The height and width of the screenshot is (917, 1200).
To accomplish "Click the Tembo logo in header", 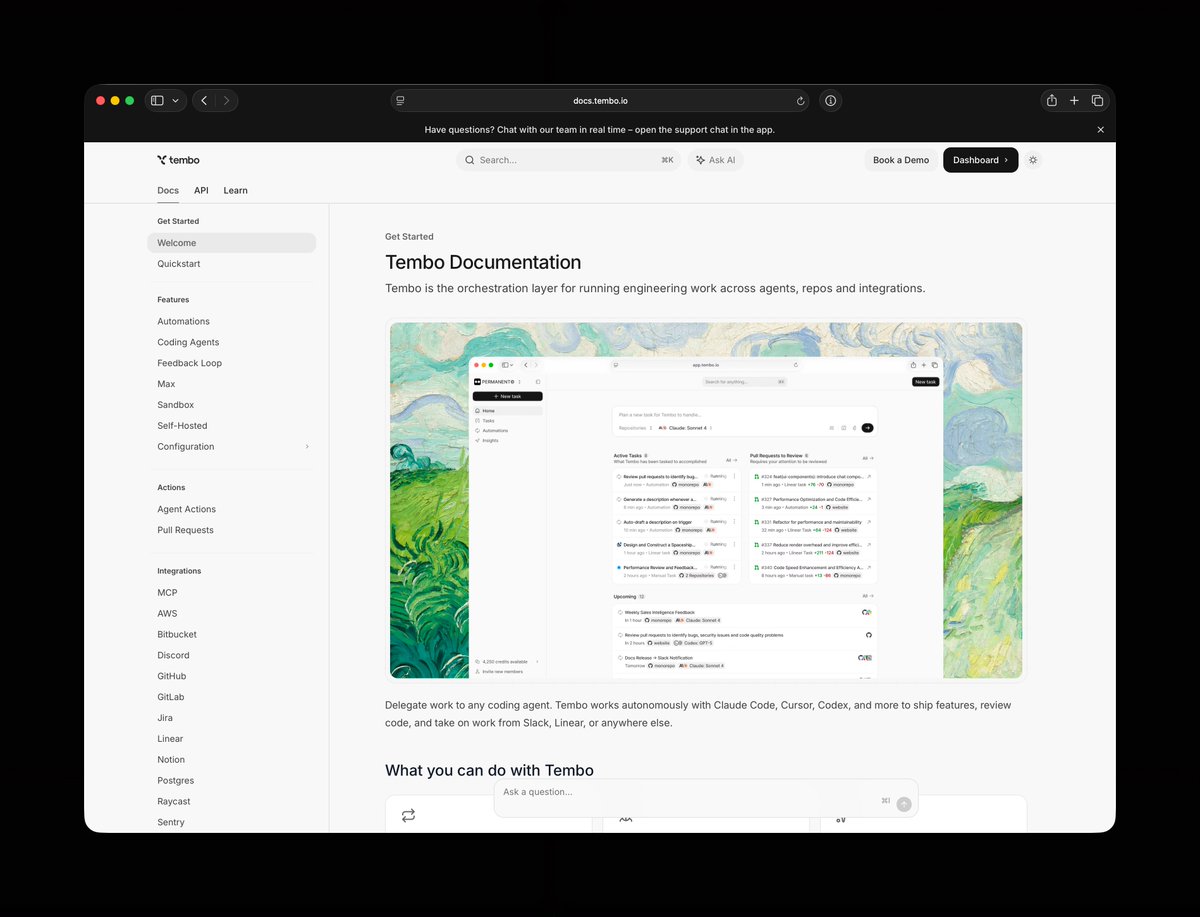I will (x=178, y=160).
